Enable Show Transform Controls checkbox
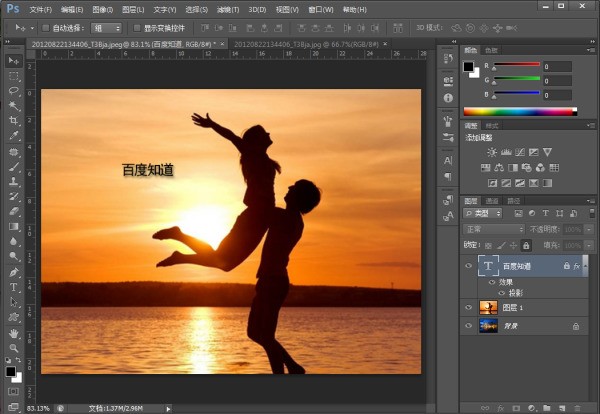The height and width of the screenshot is (414, 600). pos(137,28)
